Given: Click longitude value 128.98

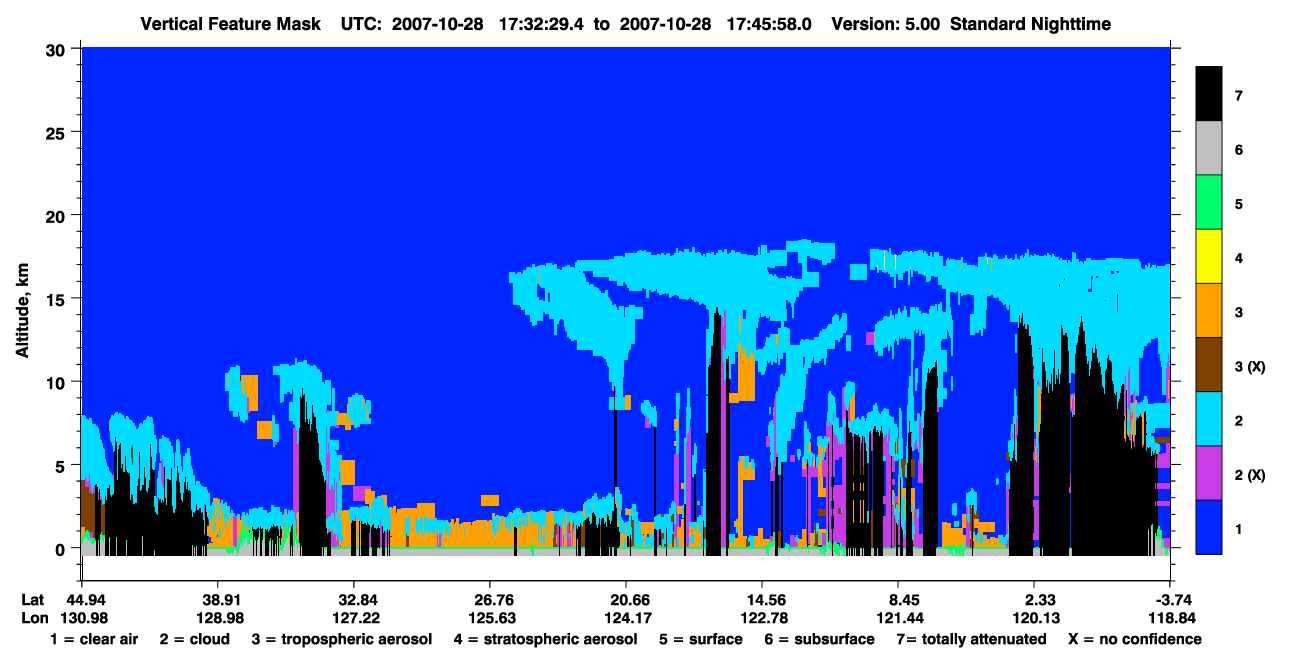Looking at the screenshot, I should coord(219,617).
